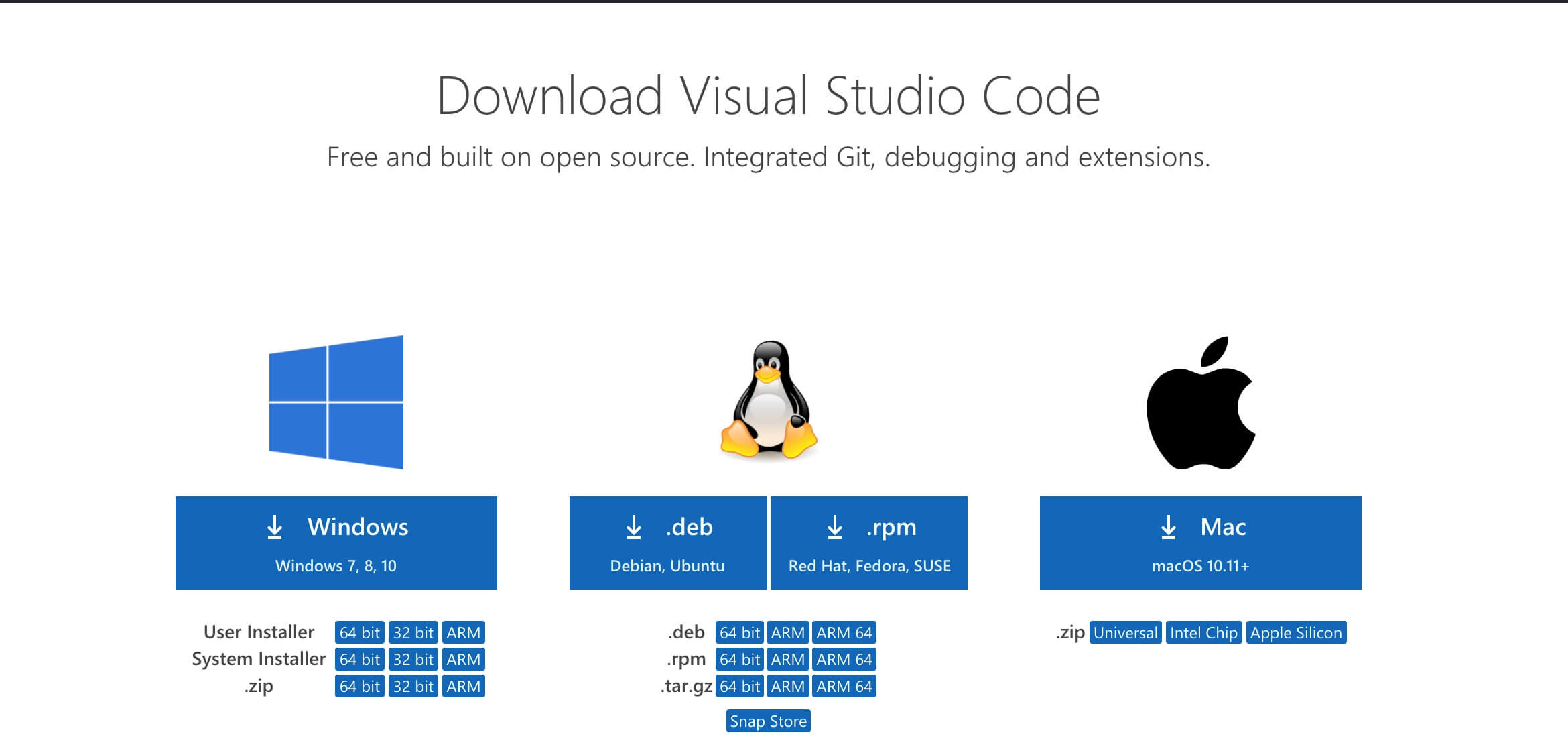
Task: Download Windows 7, 8, 10 build
Action: [x=336, y=543]
